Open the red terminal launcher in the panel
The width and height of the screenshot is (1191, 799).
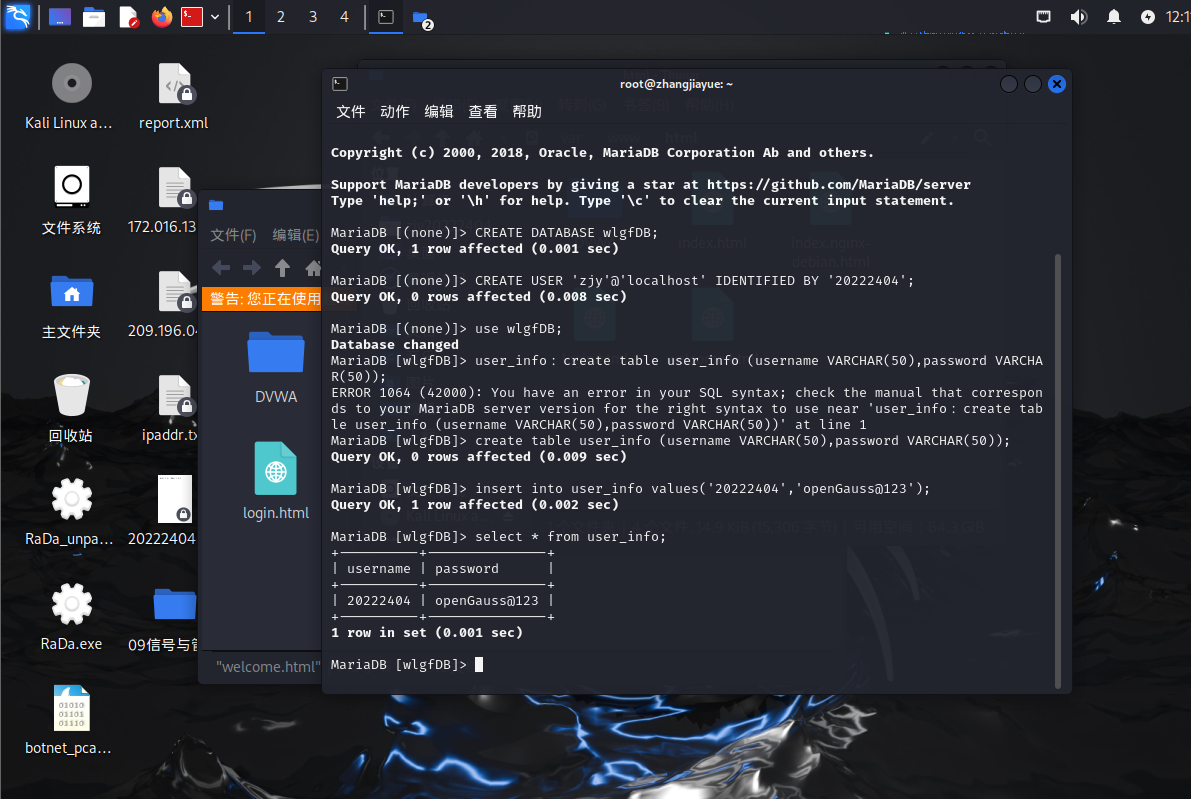pos(192,17)
